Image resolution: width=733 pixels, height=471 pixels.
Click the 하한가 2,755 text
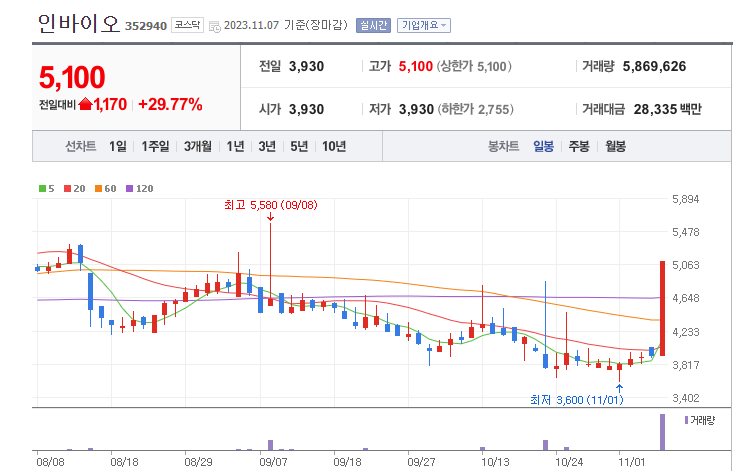tap(475, 109)
